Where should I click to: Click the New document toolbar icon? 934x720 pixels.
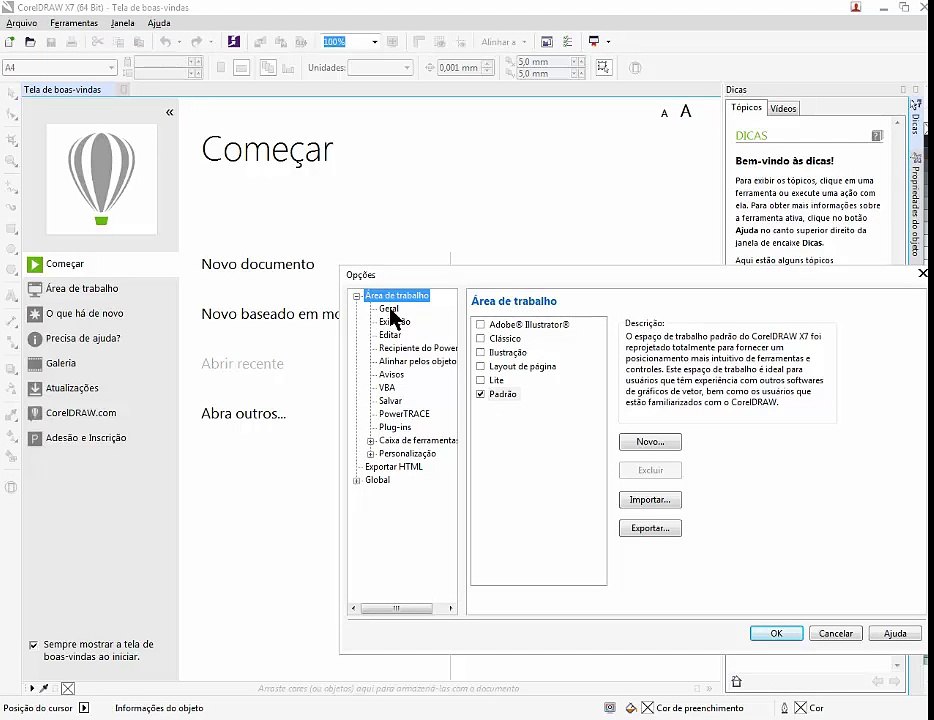[x=10, y=42]
